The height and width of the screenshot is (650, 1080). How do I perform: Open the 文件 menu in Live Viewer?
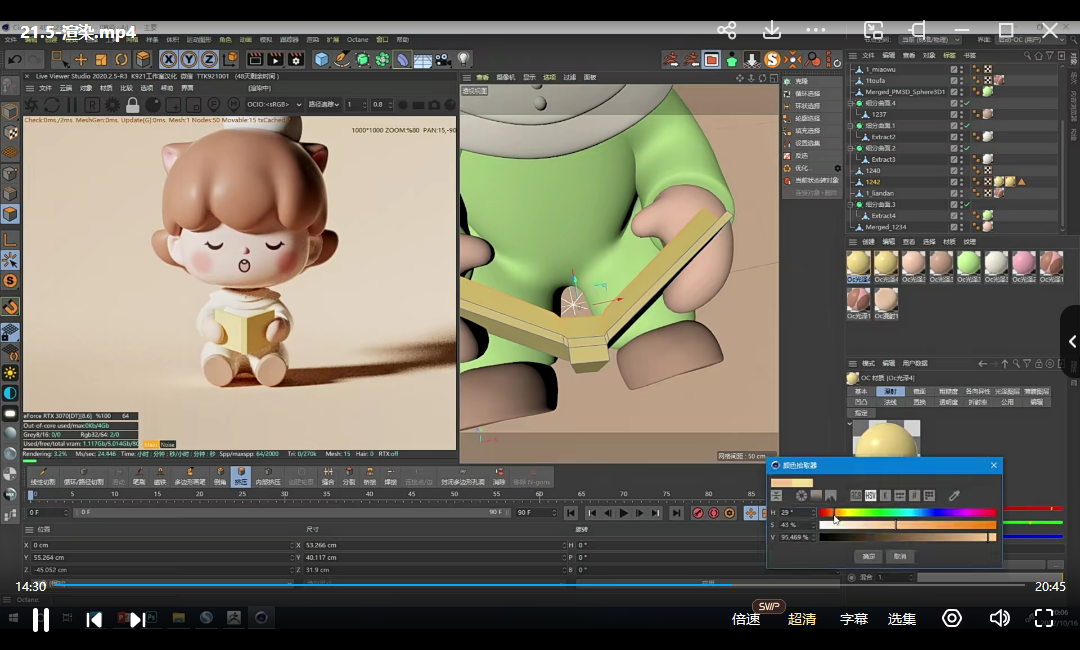[x=45, y=88]
